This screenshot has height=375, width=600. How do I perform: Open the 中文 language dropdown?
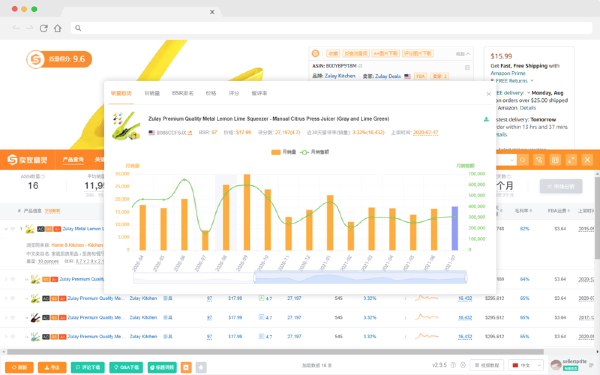pos(528,365)
